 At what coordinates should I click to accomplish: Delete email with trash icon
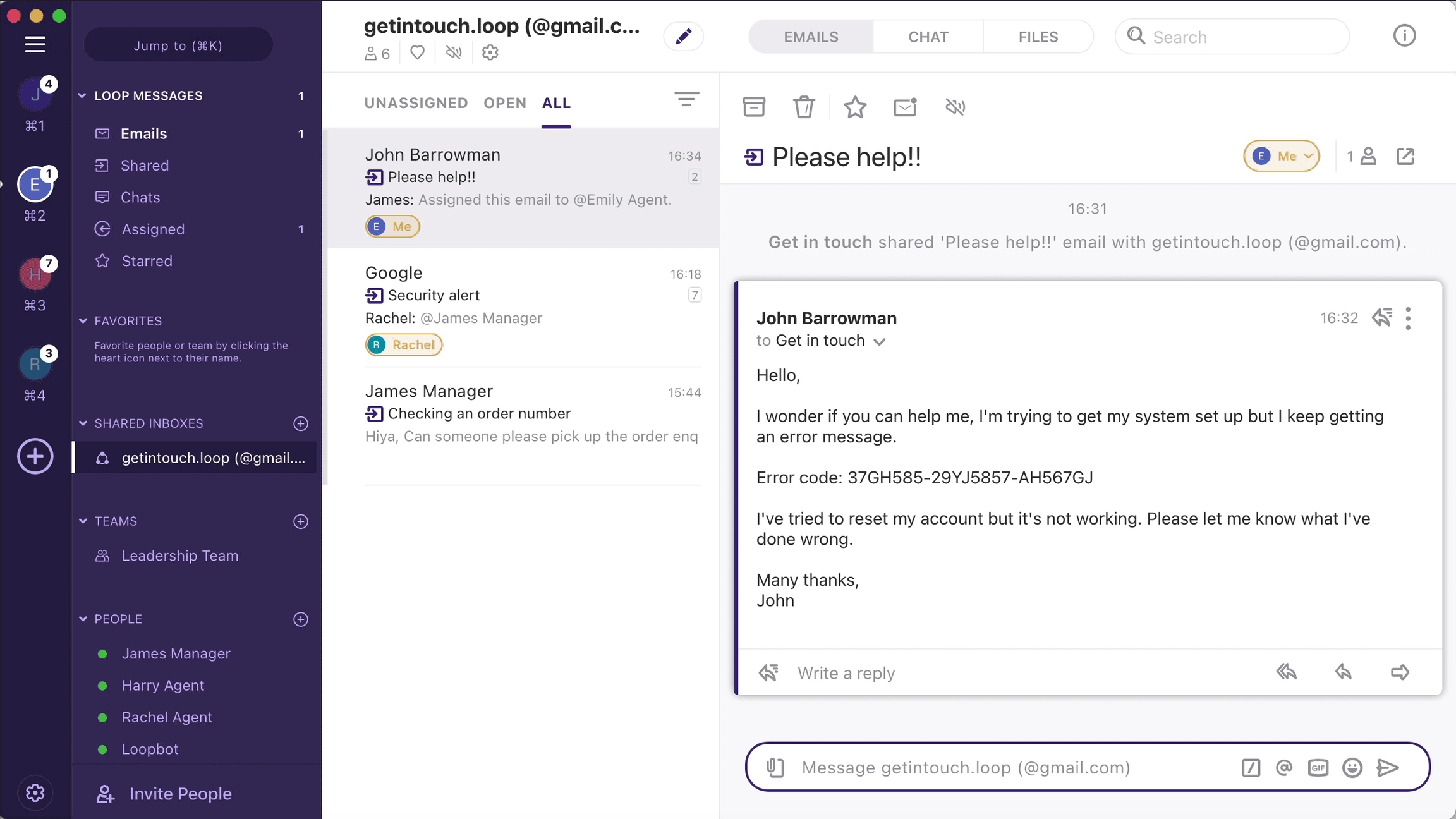(804, 107)
